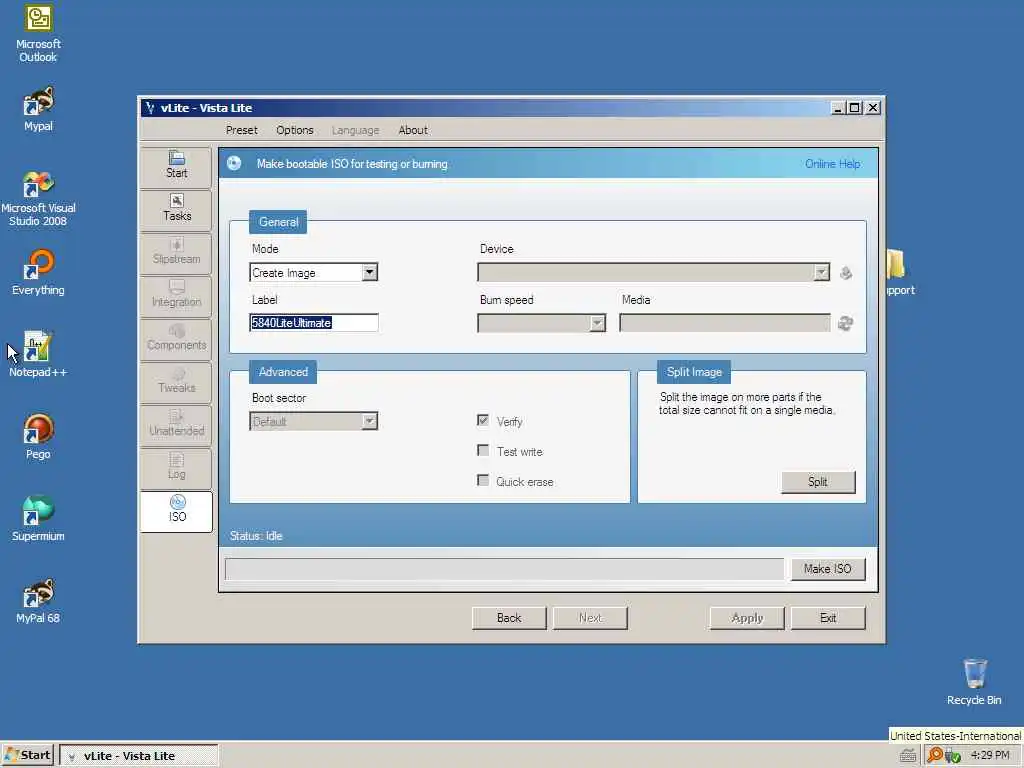Select the Slipstream sidebar item
The image size is (1024, 768).
click(x=176, y=252)
